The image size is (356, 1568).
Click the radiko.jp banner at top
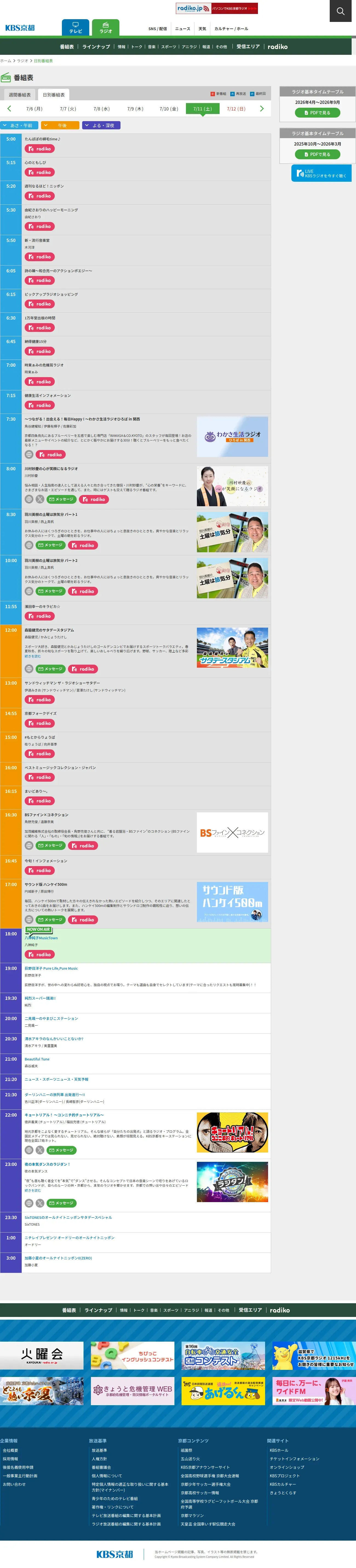click(217, 8)
